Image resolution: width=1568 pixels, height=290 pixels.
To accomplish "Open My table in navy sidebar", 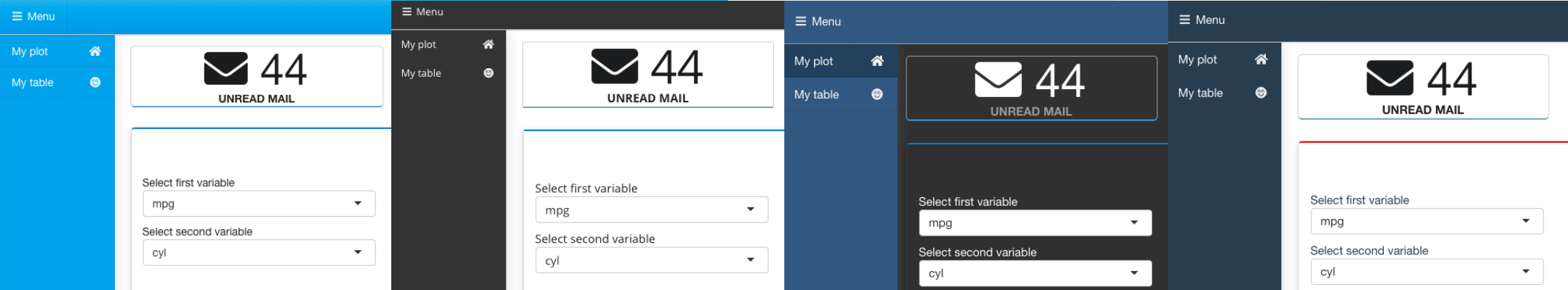I will click(x=1225, y=93).
